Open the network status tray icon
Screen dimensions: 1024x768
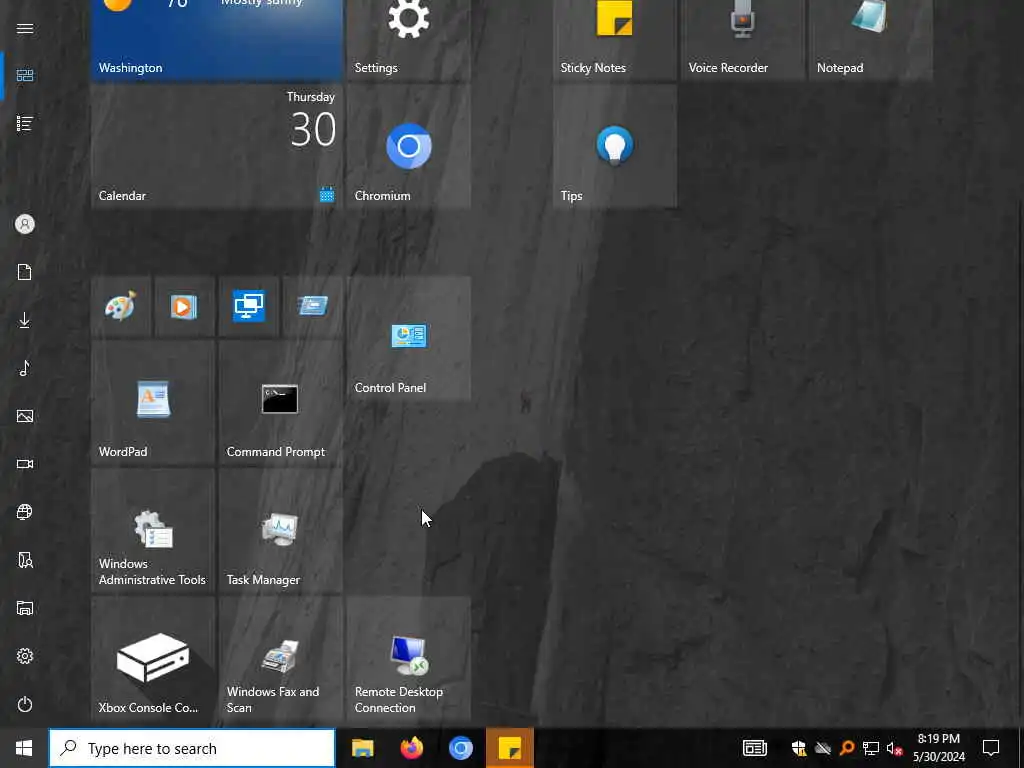[x=871, y=748]
